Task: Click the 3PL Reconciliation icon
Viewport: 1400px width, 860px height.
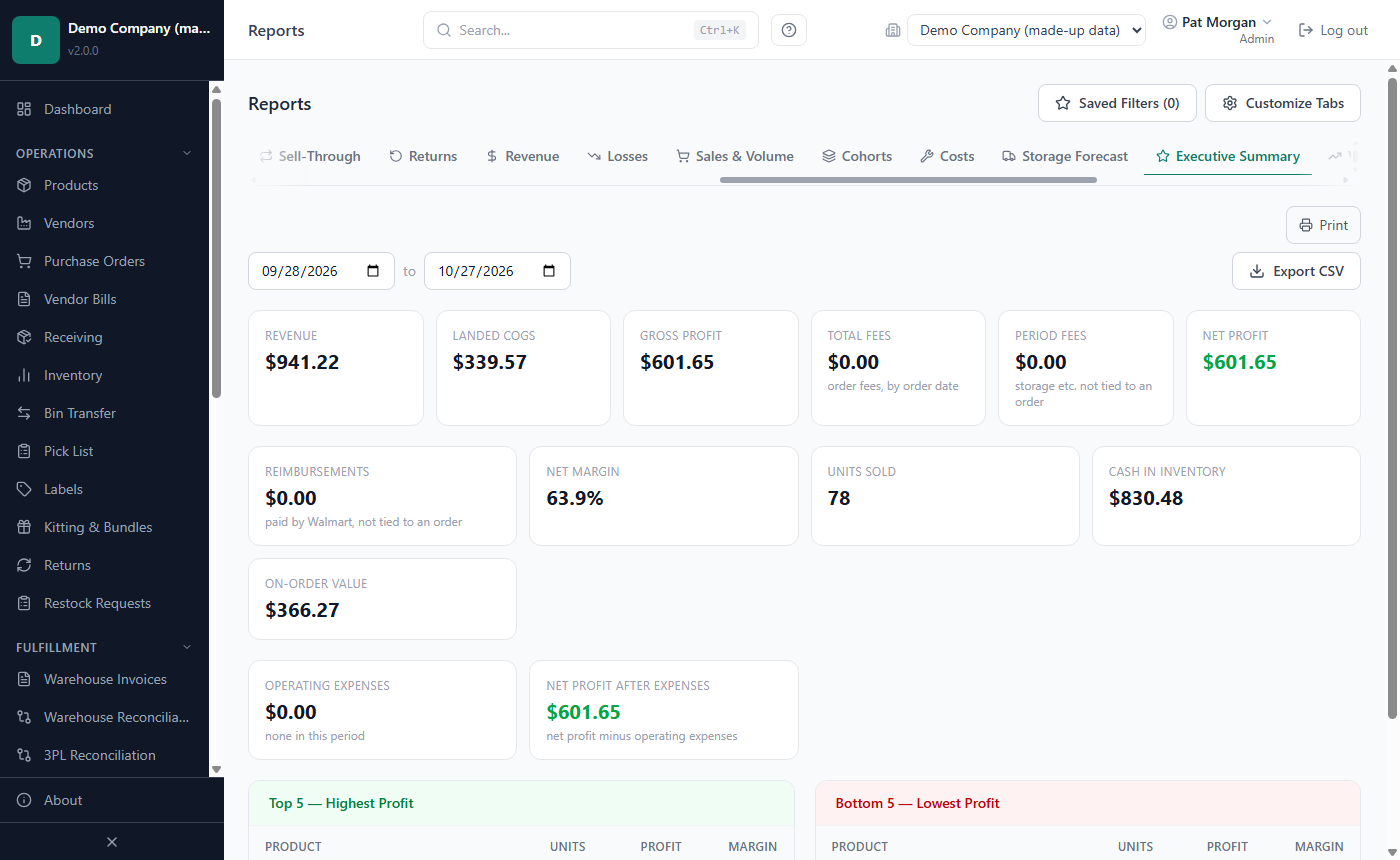Action: coord(24,755)
